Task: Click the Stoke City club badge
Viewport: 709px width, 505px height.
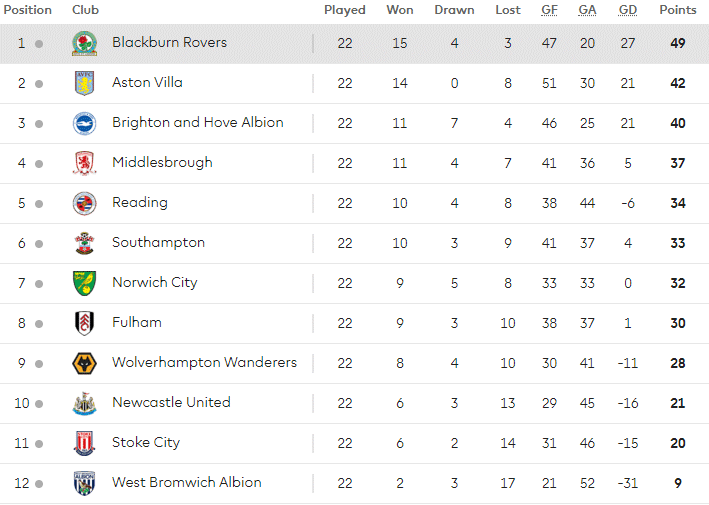Action: click(85, 444)
